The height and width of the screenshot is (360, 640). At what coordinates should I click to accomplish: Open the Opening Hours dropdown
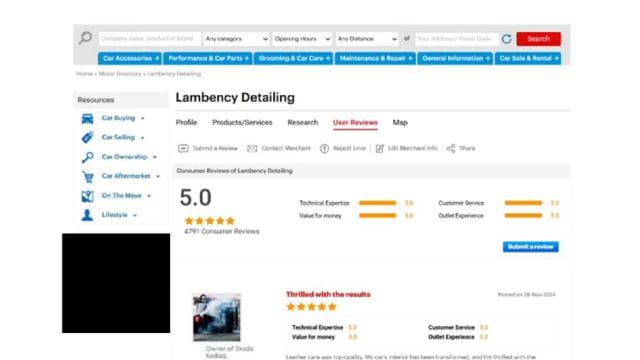click(x=302, y=39)
